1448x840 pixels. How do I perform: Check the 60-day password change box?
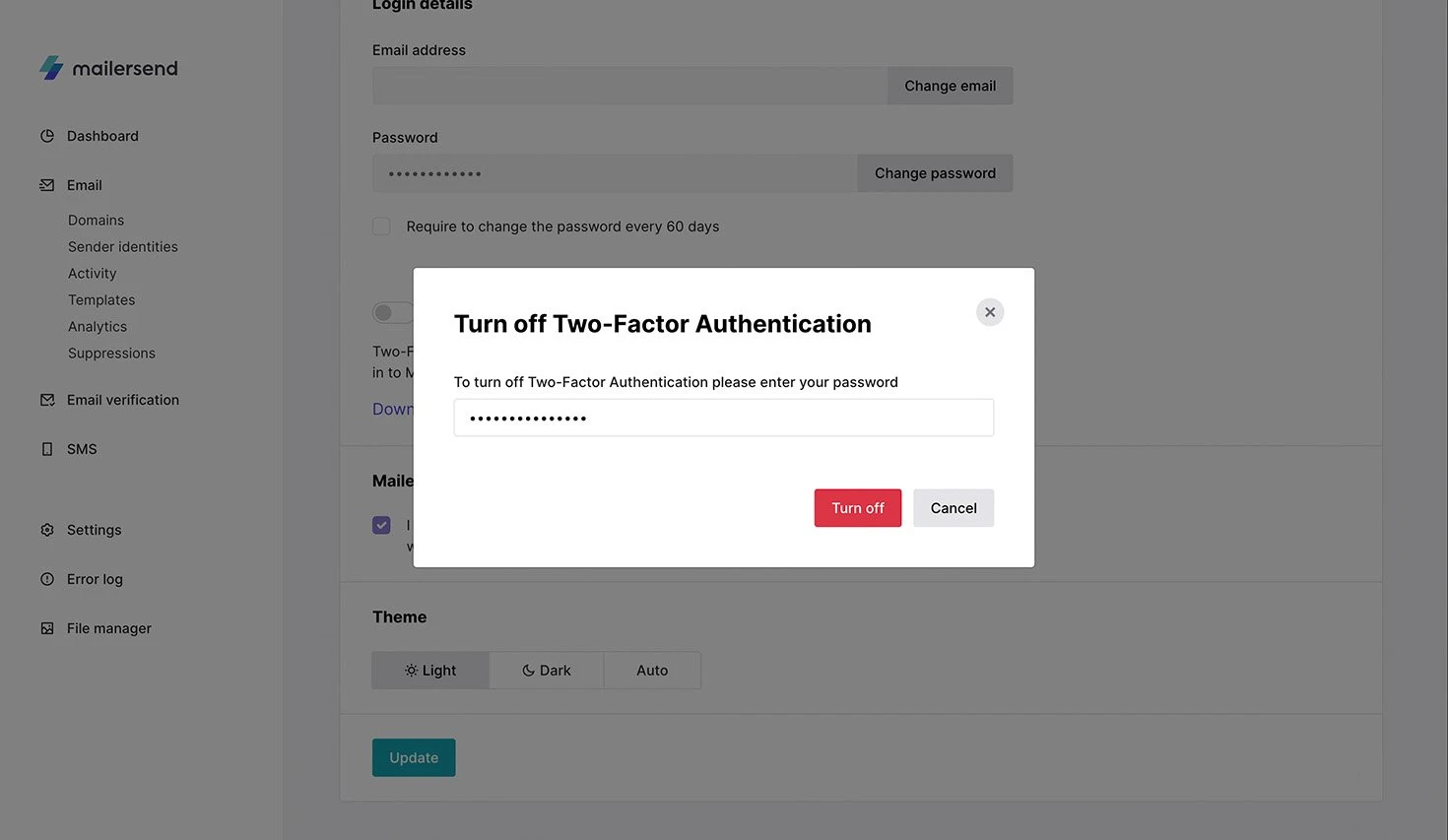(x=381, y=226)
